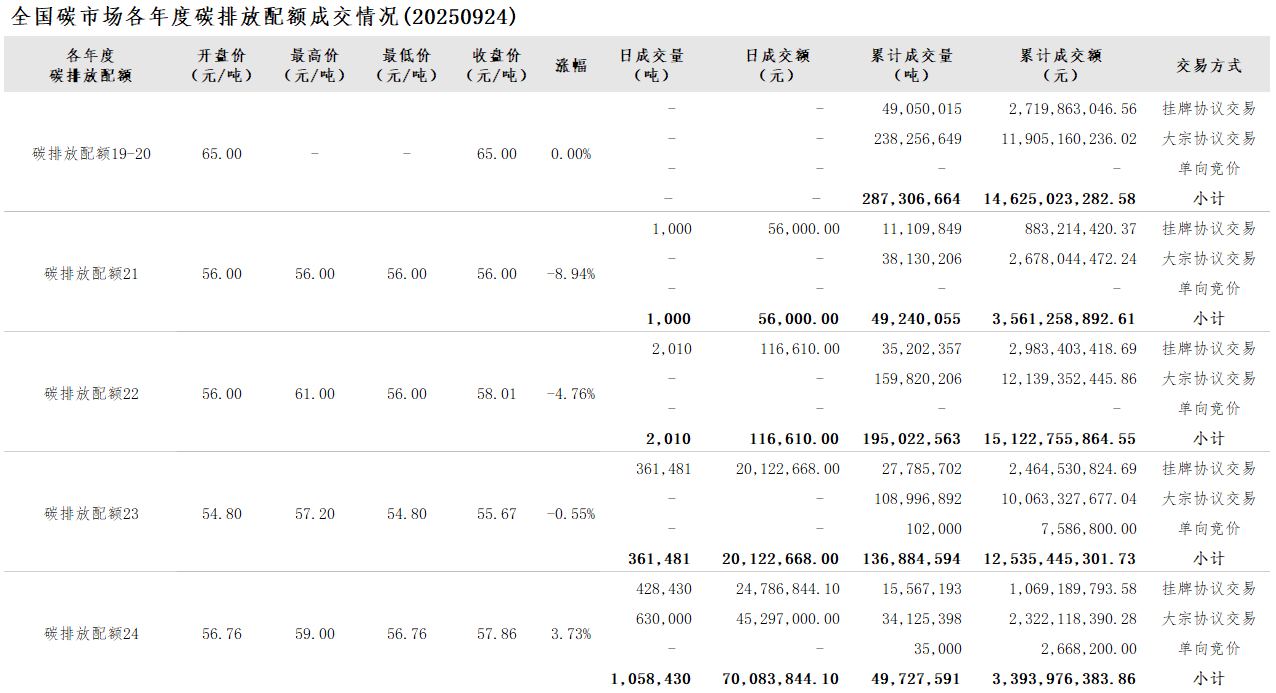Select the 碳排放配额24 row label

(91, 634)
